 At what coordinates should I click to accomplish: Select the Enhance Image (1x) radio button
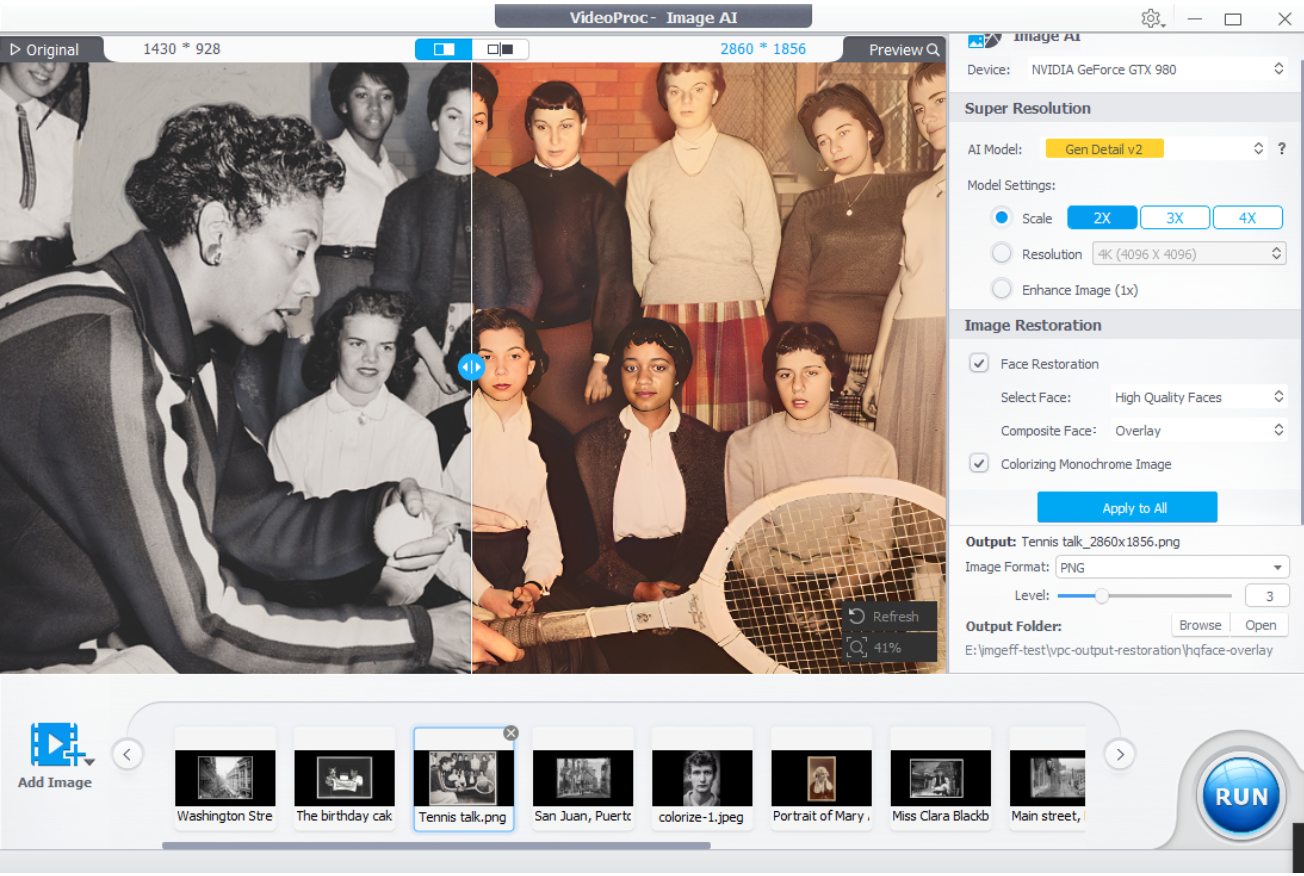(1001, 290)
